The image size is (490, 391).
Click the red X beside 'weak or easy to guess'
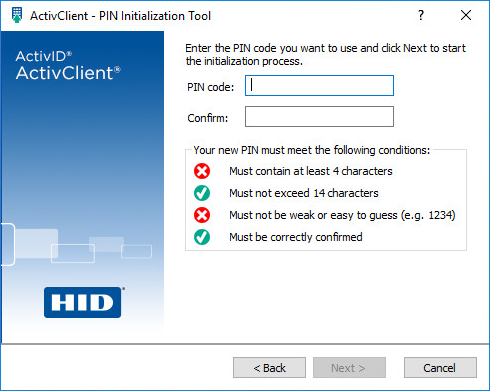pos(202,215)
